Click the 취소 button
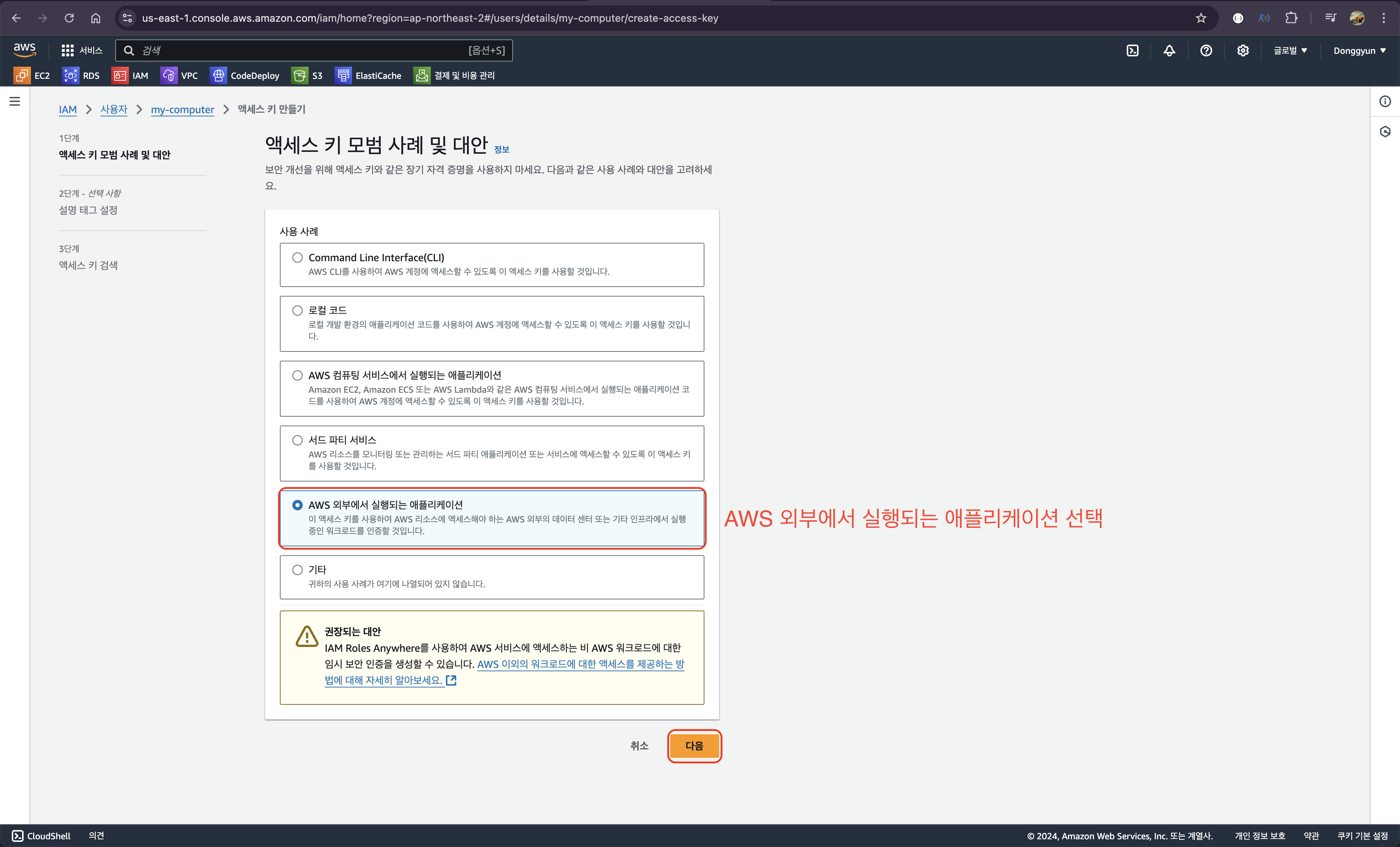This screenshot has width=1400, height=847. point(639,746)
